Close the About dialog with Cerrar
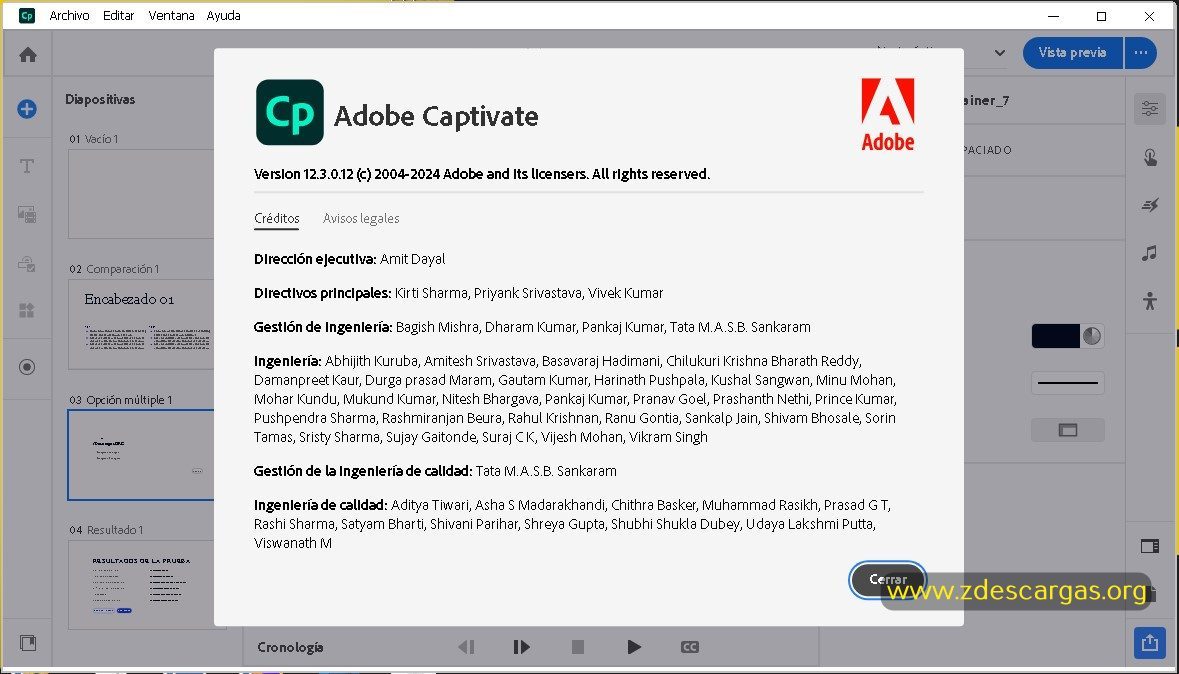The image size is (1179, 674). tap(887, 579)
